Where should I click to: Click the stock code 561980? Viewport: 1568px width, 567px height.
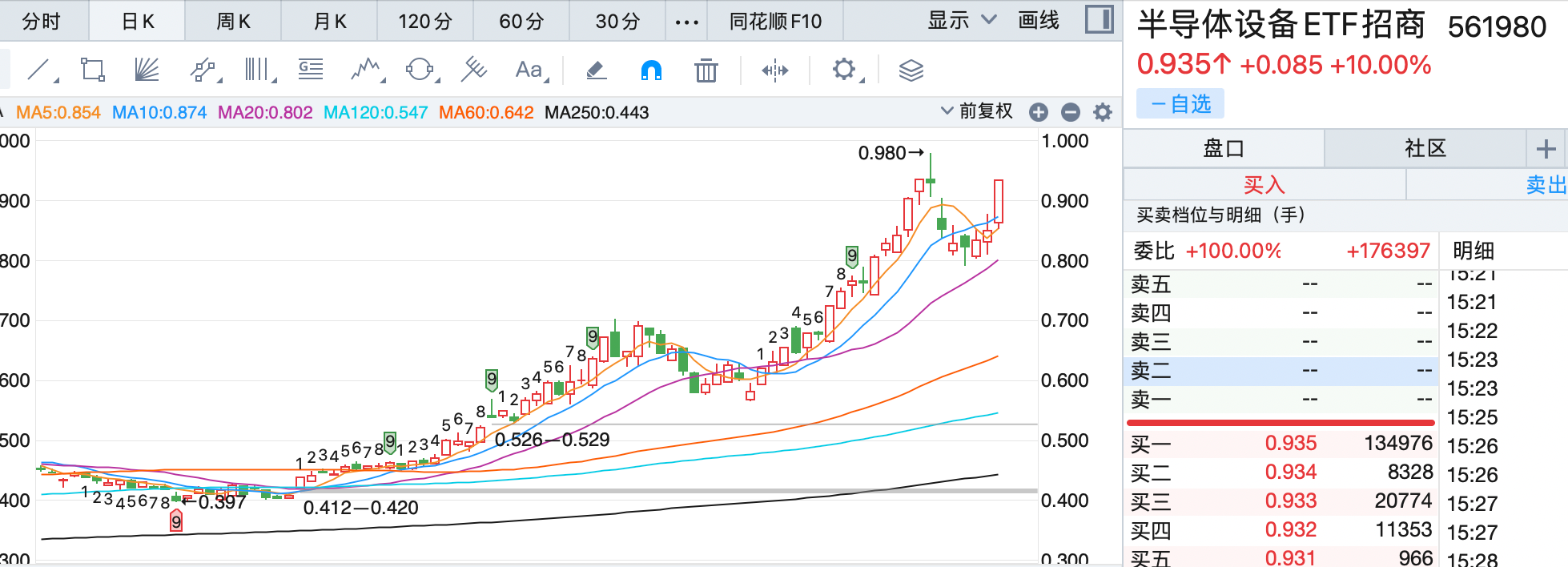point(1497,27)
